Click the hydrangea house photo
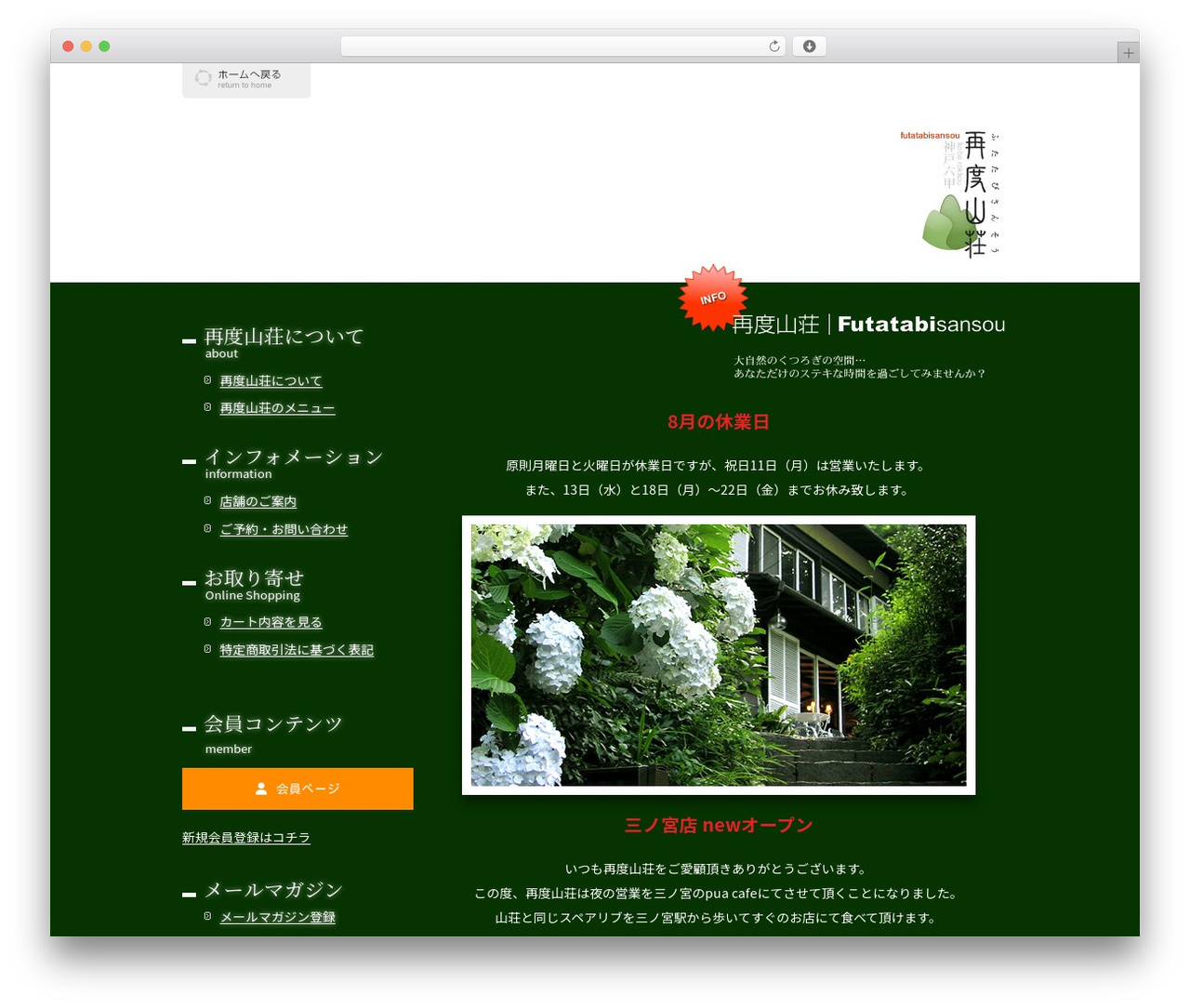The image size is (1190, 1008). pyautogui.click(x=719, y=656)
